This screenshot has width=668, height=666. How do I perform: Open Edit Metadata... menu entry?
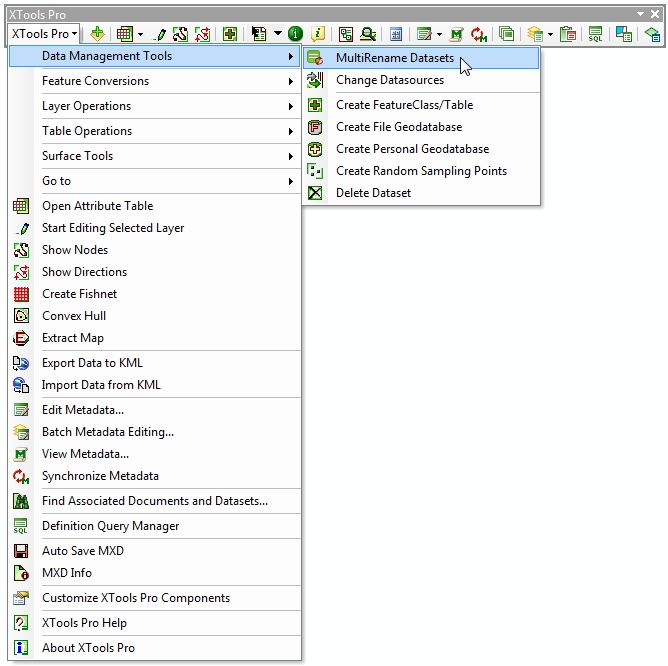click(x=155, y=410)
